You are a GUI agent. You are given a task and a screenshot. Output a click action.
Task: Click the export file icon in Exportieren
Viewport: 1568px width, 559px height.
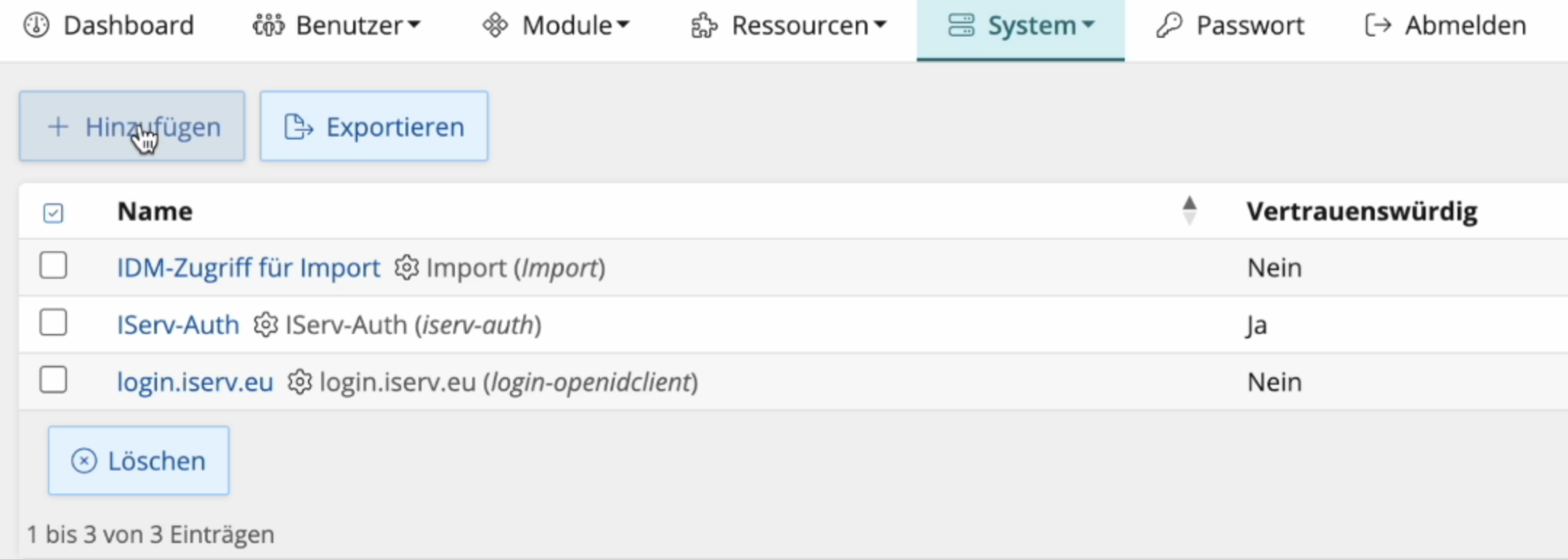298,127
